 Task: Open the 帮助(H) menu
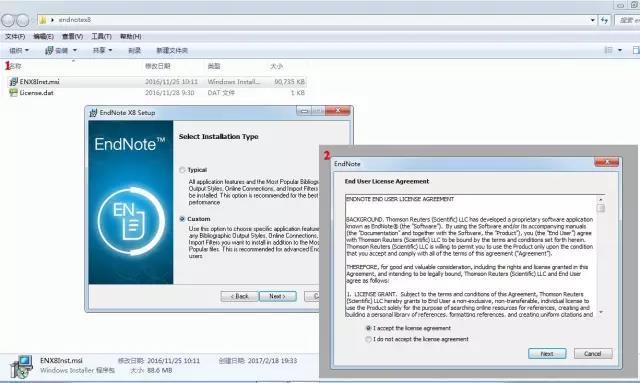click(x=130, y=36)
